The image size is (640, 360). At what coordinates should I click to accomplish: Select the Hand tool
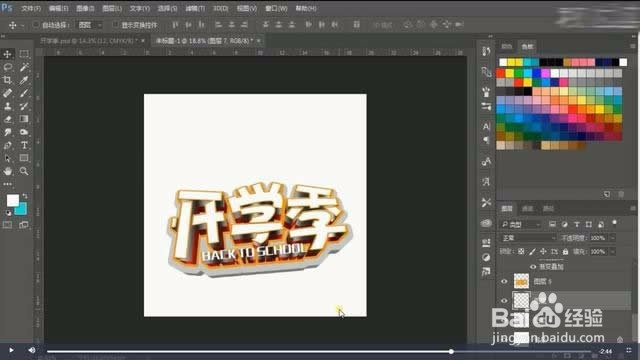click(x=7, y=171)
